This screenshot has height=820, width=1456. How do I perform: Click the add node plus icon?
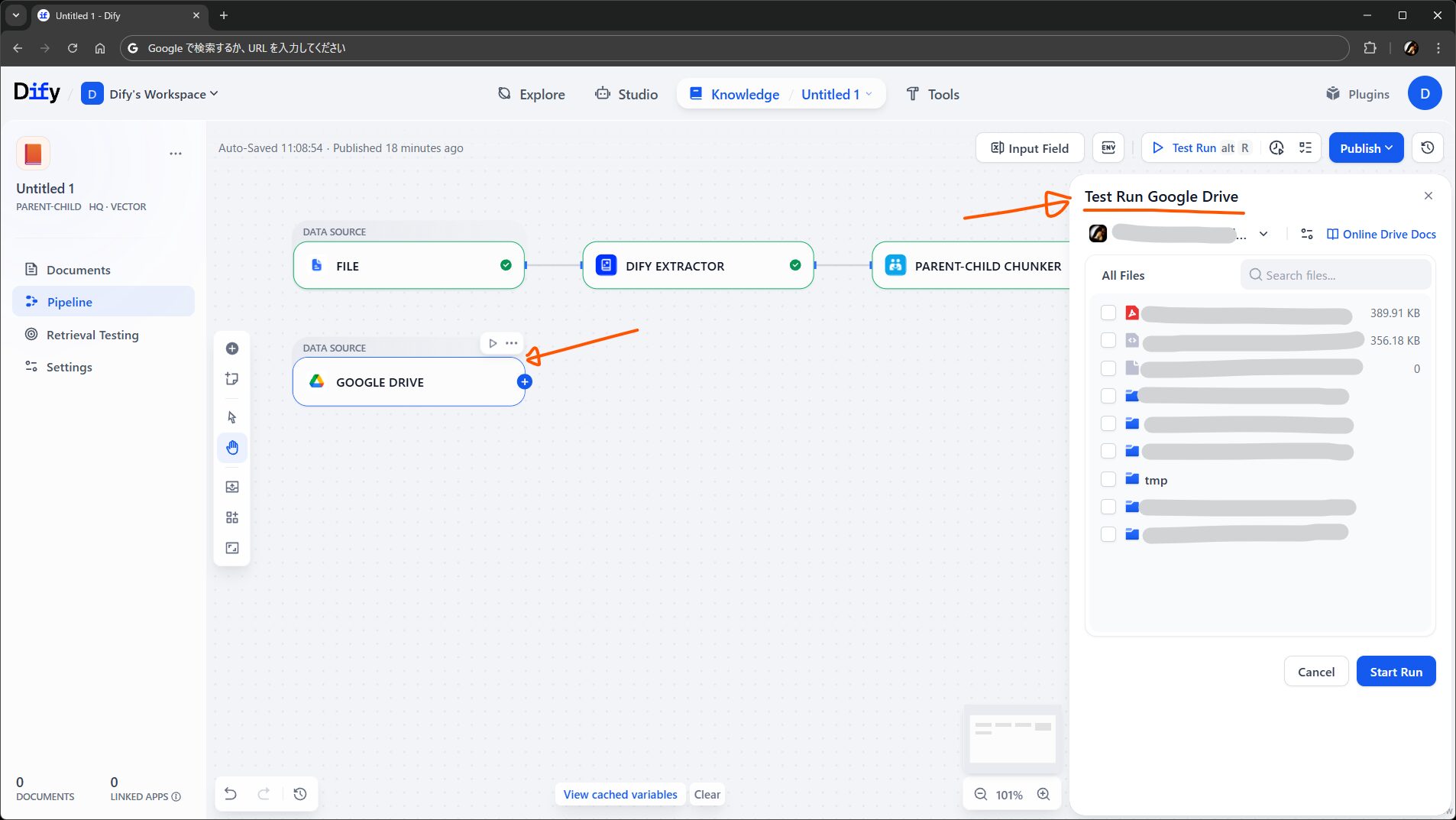pyautogui.click(x=232, y=348)
